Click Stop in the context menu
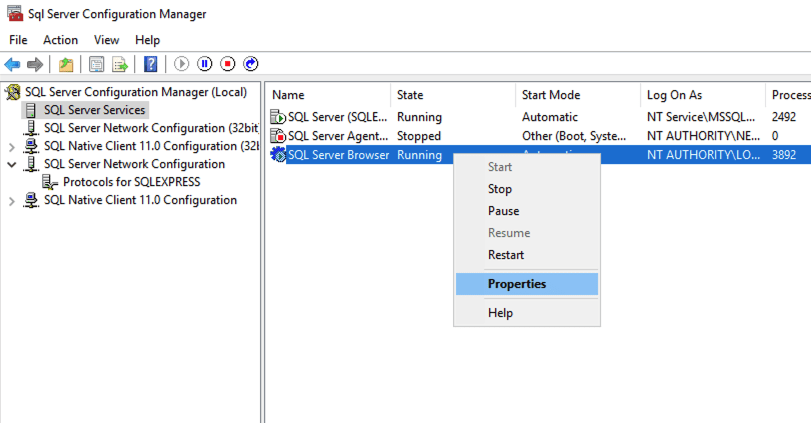Screen dimensions: 811x423 [x=500, y=189]
